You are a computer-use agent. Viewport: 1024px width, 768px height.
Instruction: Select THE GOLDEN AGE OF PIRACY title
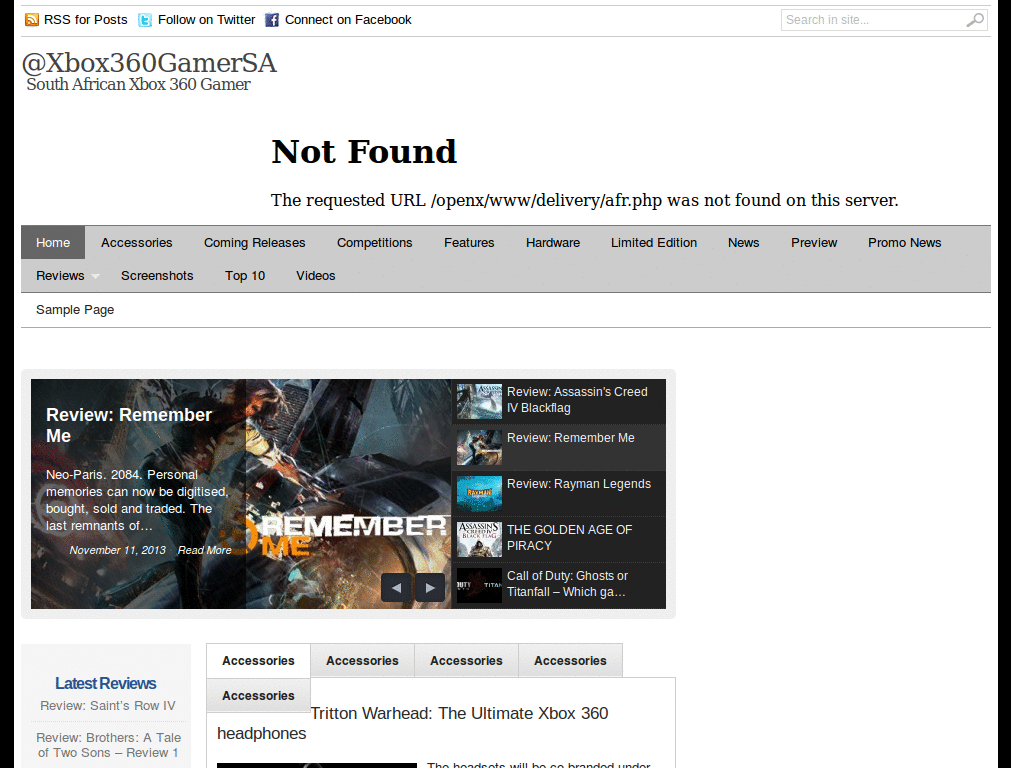point(569,537)
